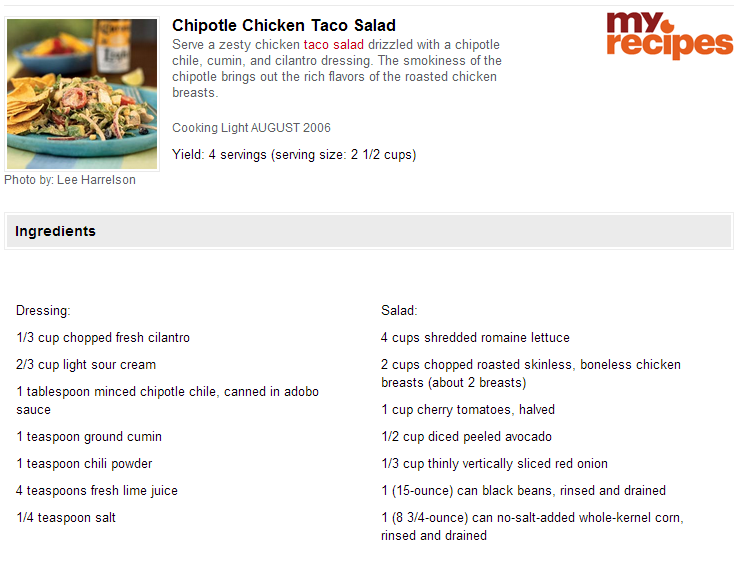752x570 pixels.
Task: Click '4 teaspoons fresh lime juice' ingredient
Action: [97, 491]
